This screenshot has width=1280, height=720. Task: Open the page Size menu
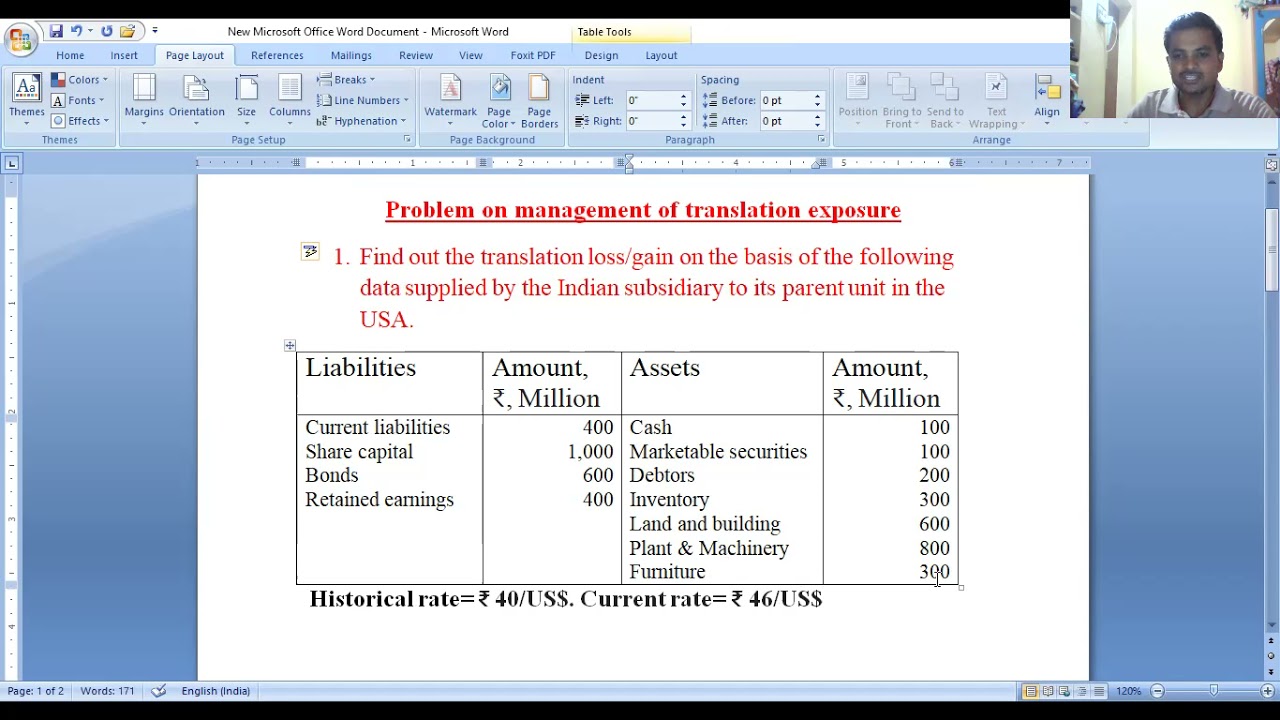(x=246, y=100)
